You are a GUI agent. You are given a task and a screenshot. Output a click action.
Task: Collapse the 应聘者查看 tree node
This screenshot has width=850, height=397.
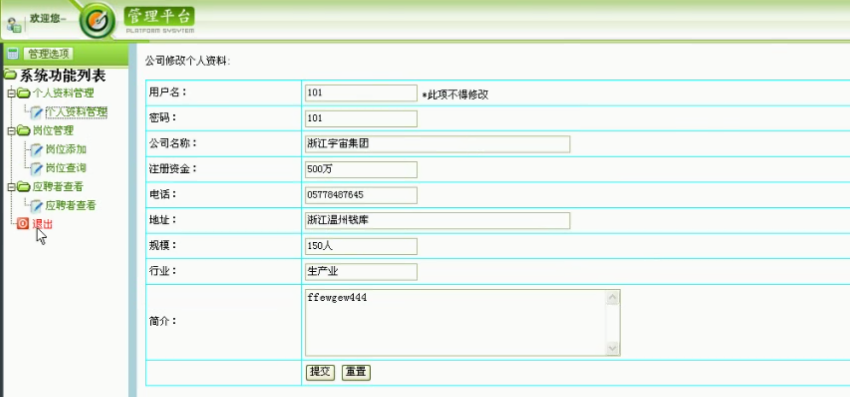coord(10,187)
